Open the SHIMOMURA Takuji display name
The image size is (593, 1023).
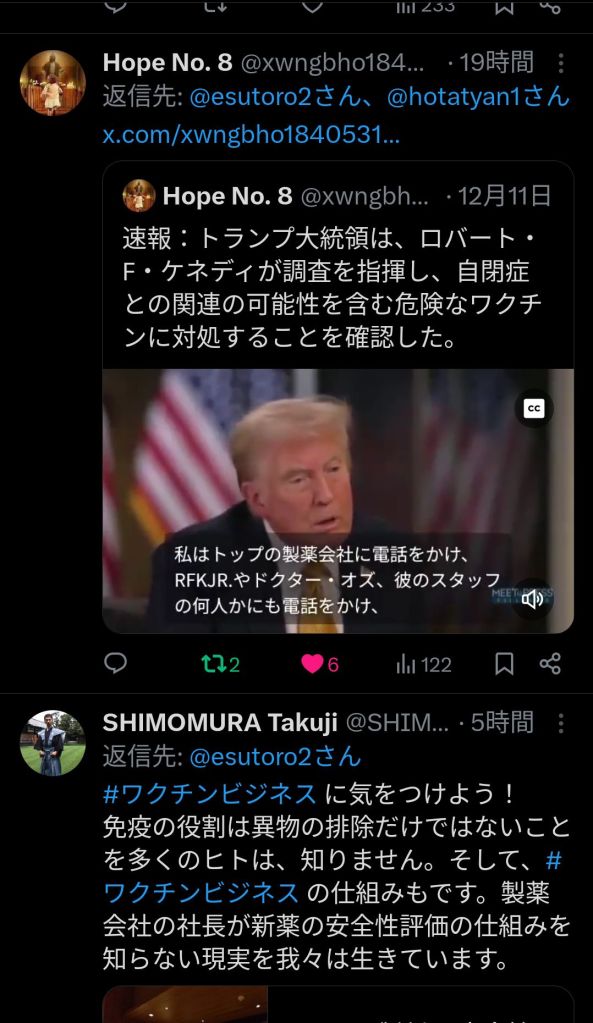(220, 722)
